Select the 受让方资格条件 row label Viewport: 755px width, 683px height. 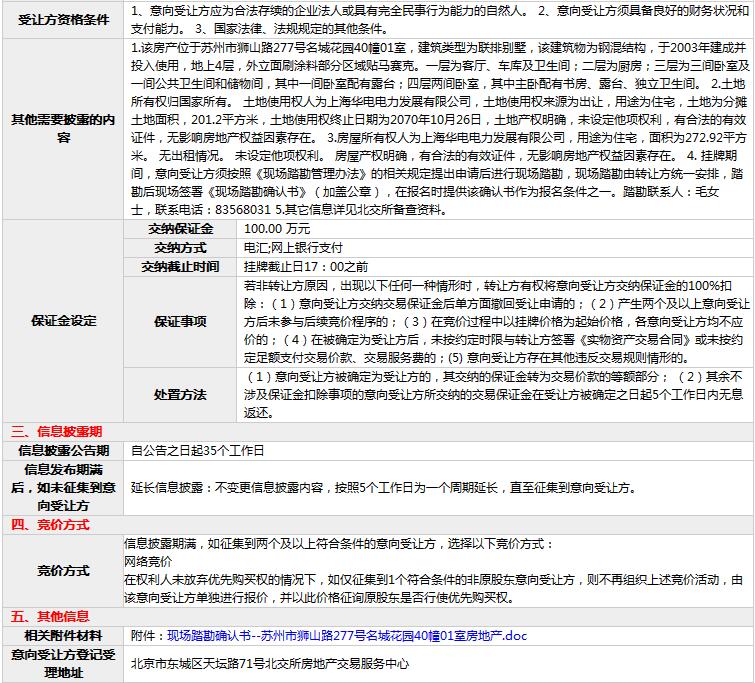coord(64,21)
